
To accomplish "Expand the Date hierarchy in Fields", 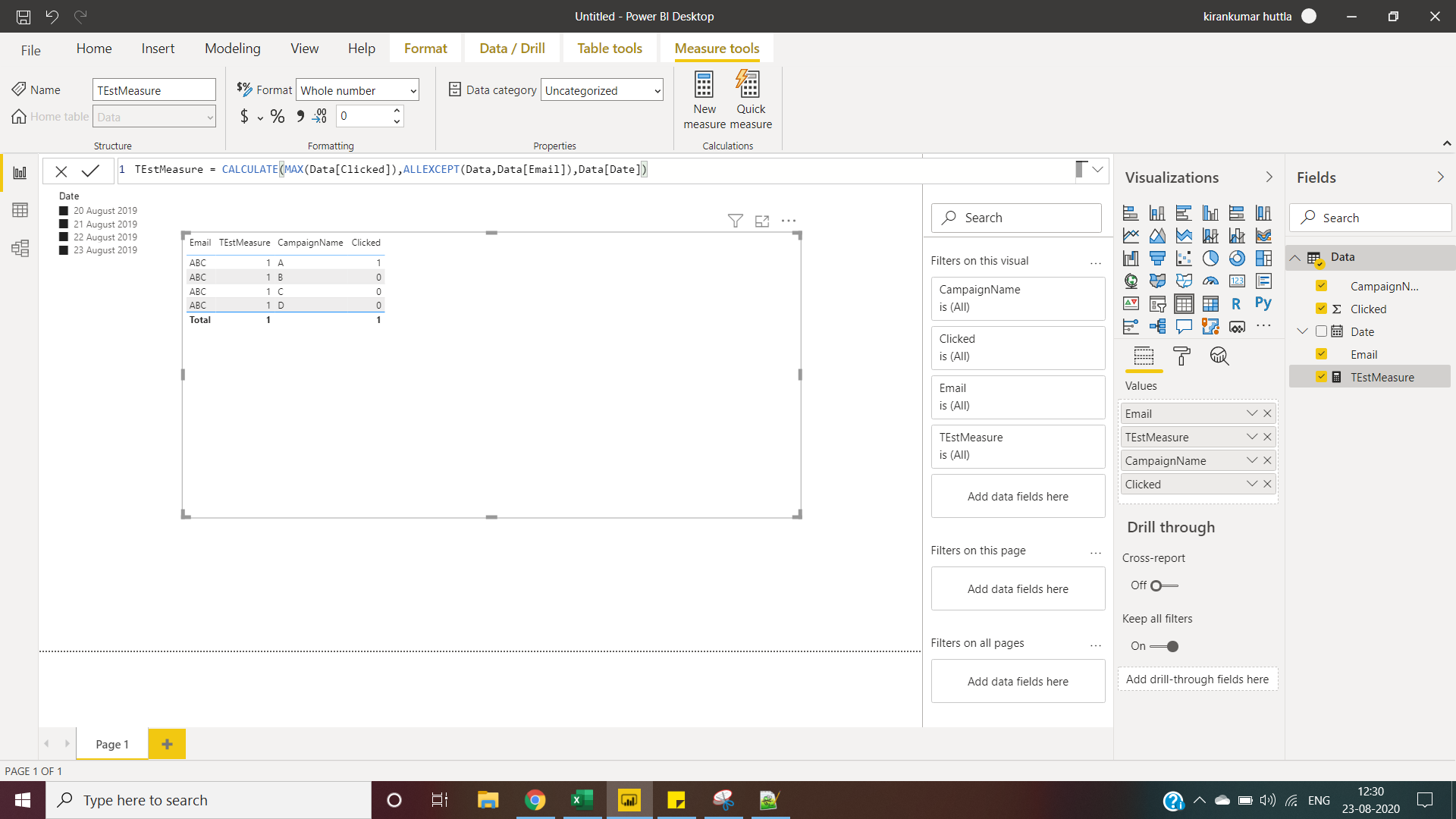I will pos(1303,331).
